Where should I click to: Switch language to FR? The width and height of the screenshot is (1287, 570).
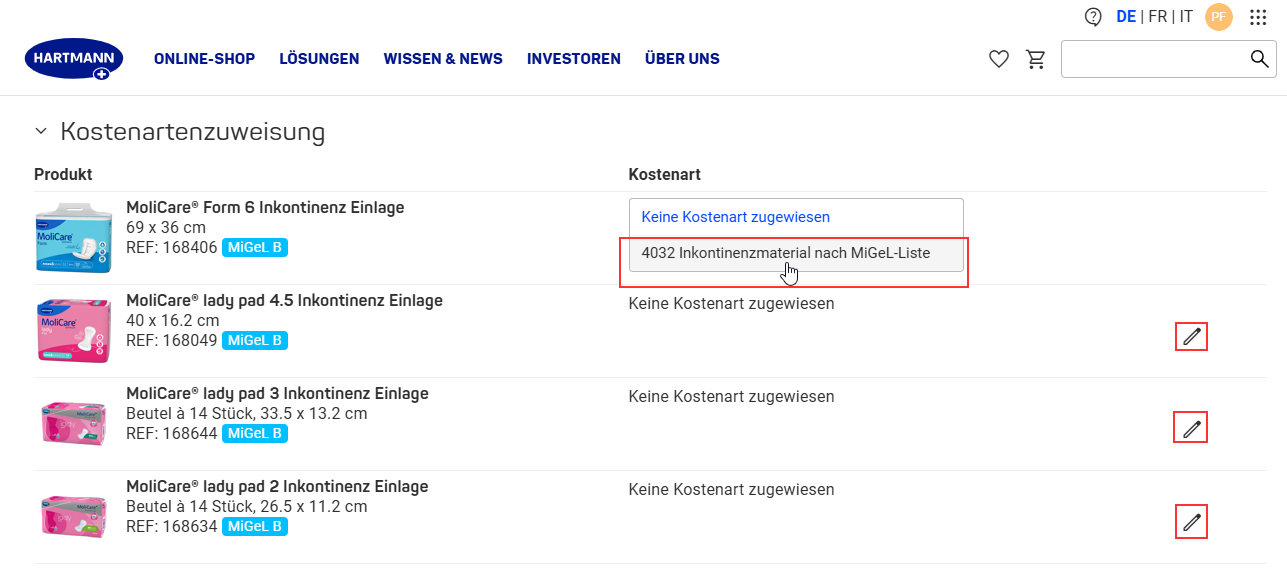pyautogui.click(x=1157, y=17)
